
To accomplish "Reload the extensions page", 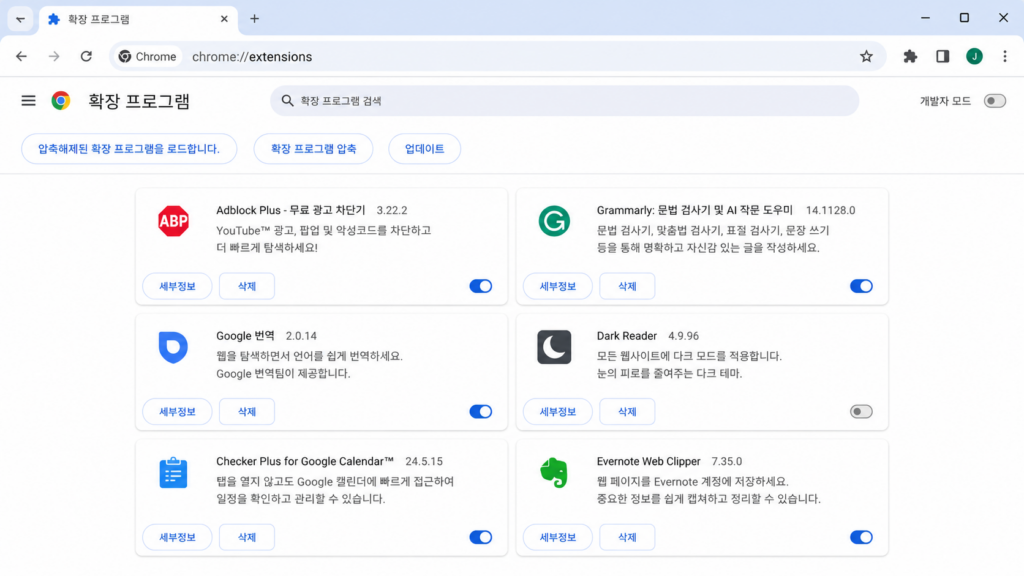I will (x=86, y=57).
